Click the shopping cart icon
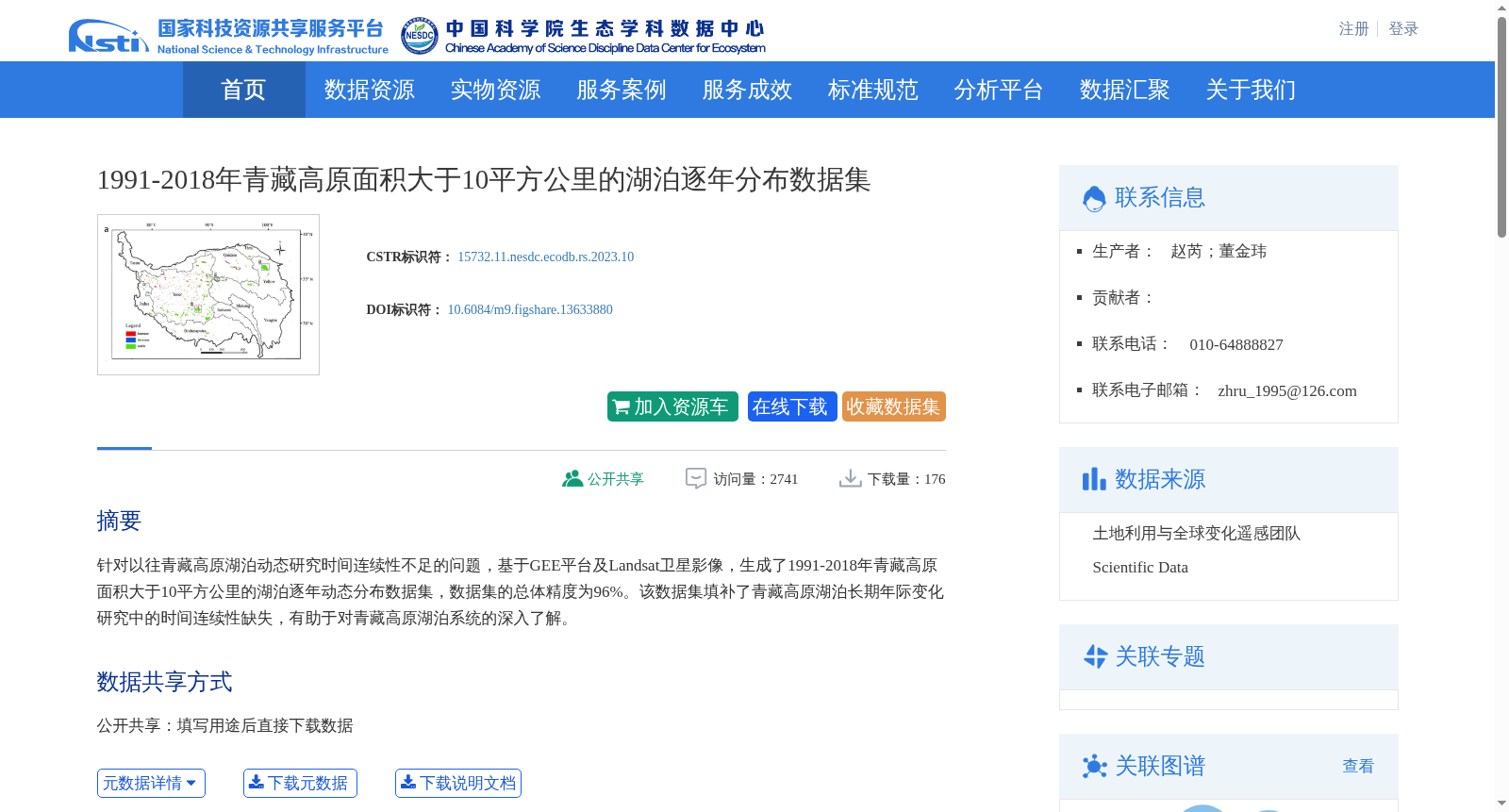The height and width of the screenshot is (812, 1509). click(x=622, y=407)
